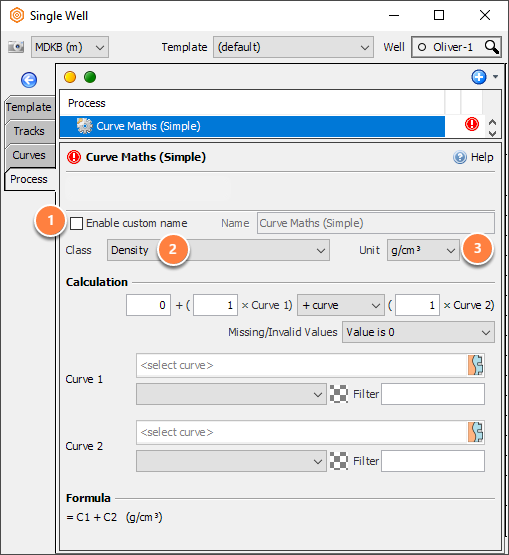Open the Curve 2 curve picker icon

(x=475, y=432)
